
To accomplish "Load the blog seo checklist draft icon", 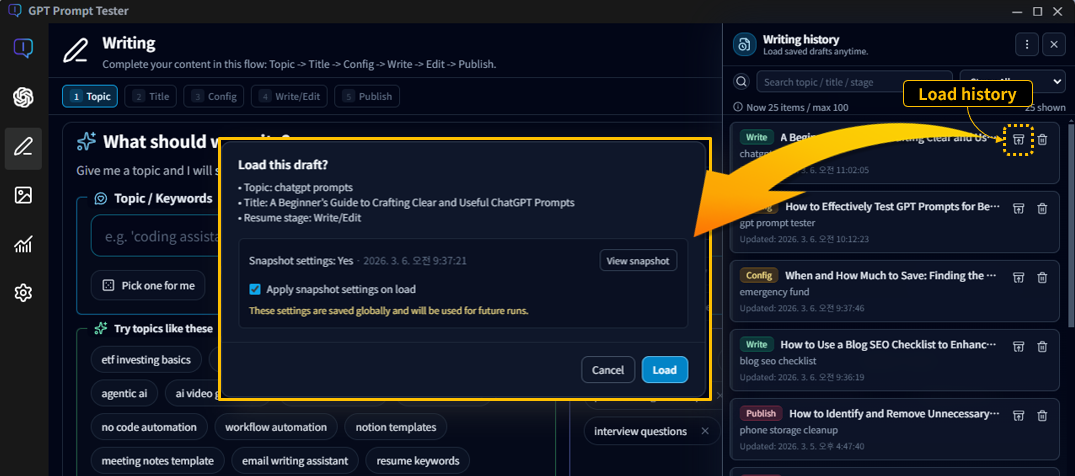I will click(1019, 346).
